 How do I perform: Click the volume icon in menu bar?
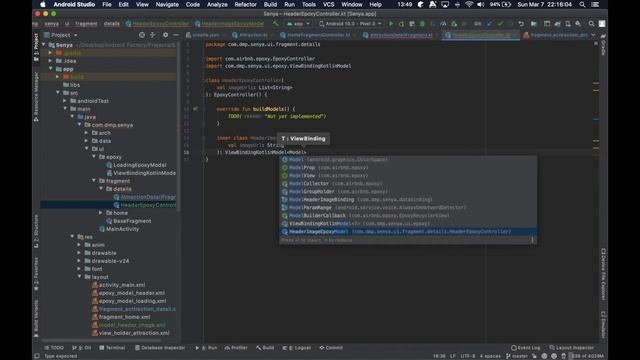481,4
